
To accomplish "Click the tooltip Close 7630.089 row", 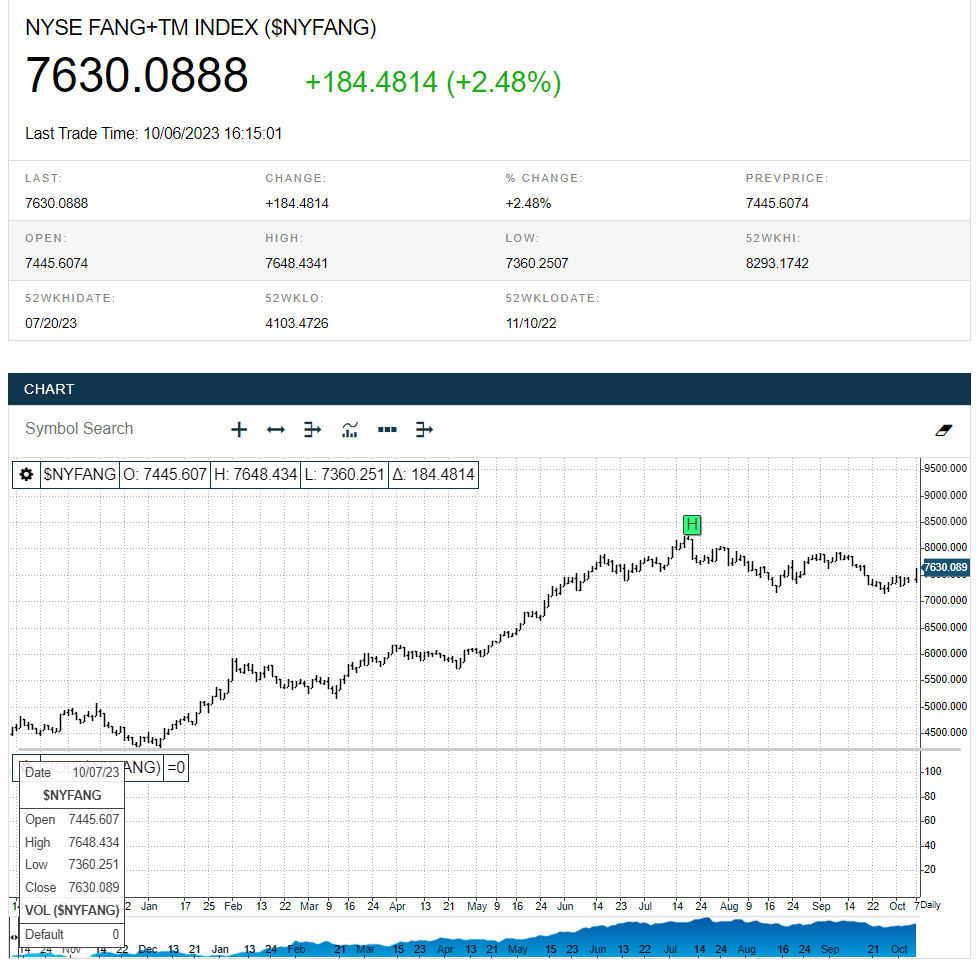I will point(72,887).
